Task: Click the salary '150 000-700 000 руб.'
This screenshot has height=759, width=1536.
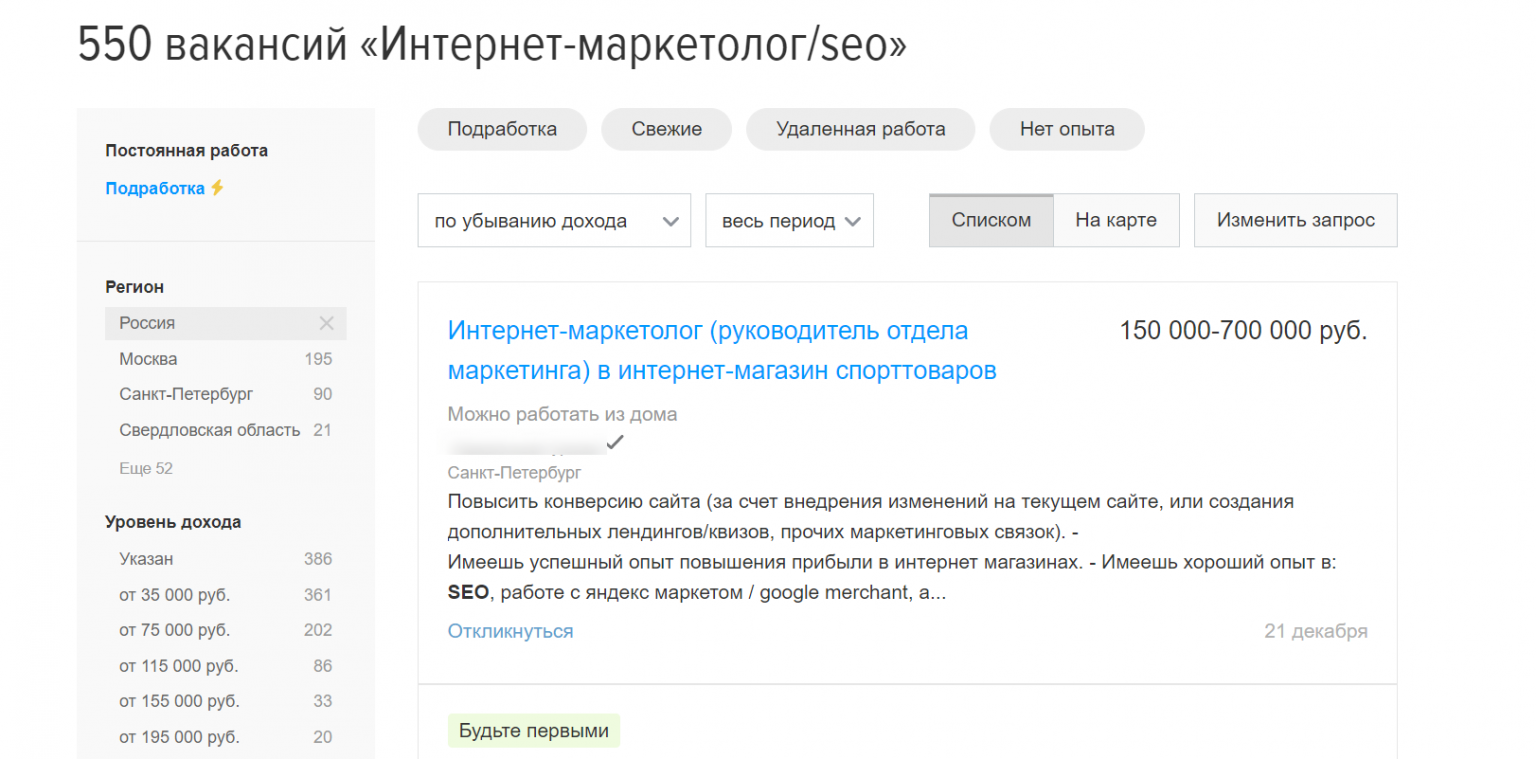Action: [x=1243, y=330]
